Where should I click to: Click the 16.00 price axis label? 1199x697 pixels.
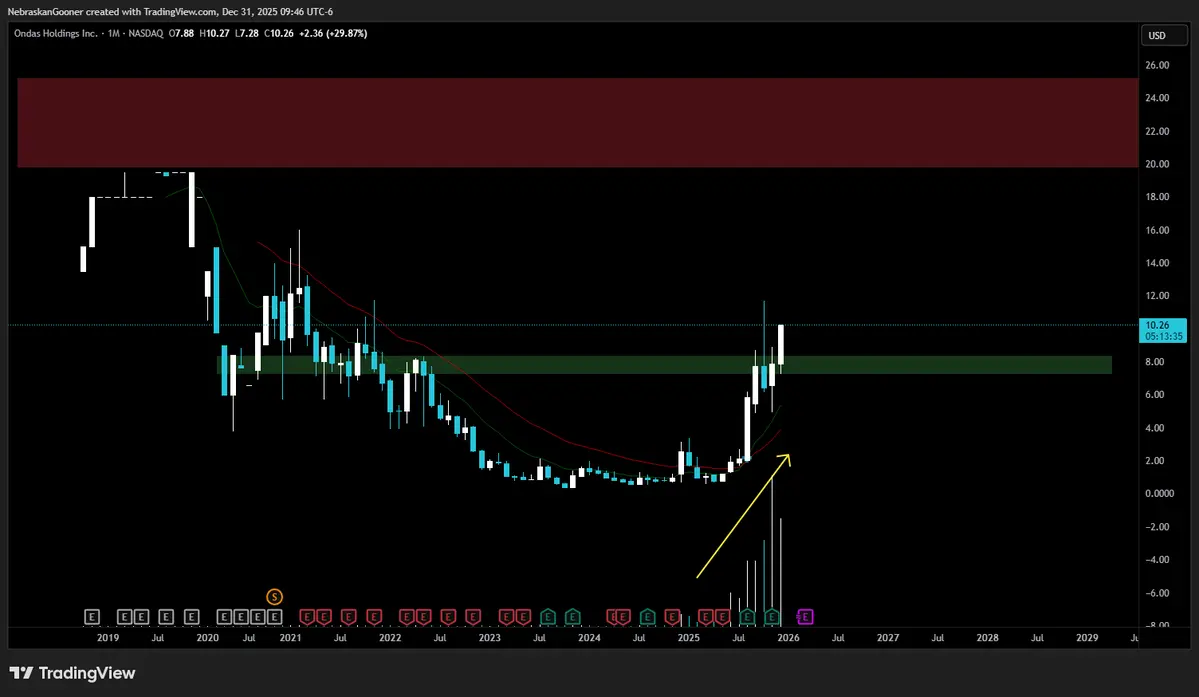1157,230
